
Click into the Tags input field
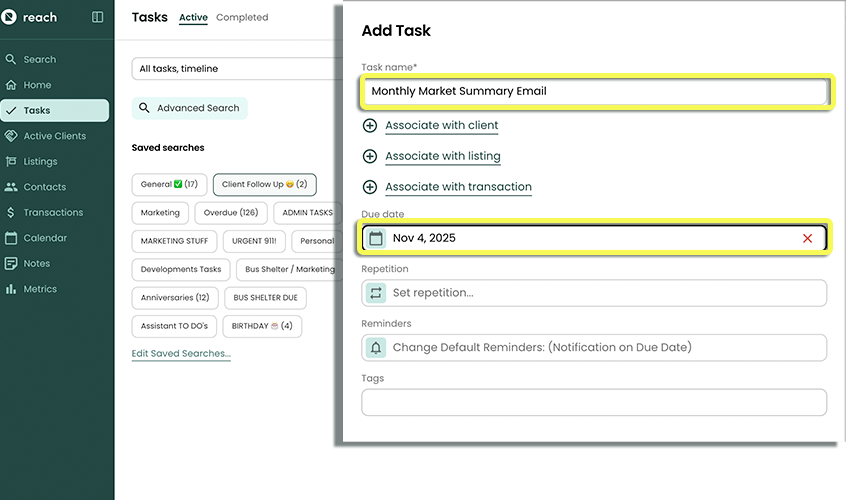pos(594,402)
